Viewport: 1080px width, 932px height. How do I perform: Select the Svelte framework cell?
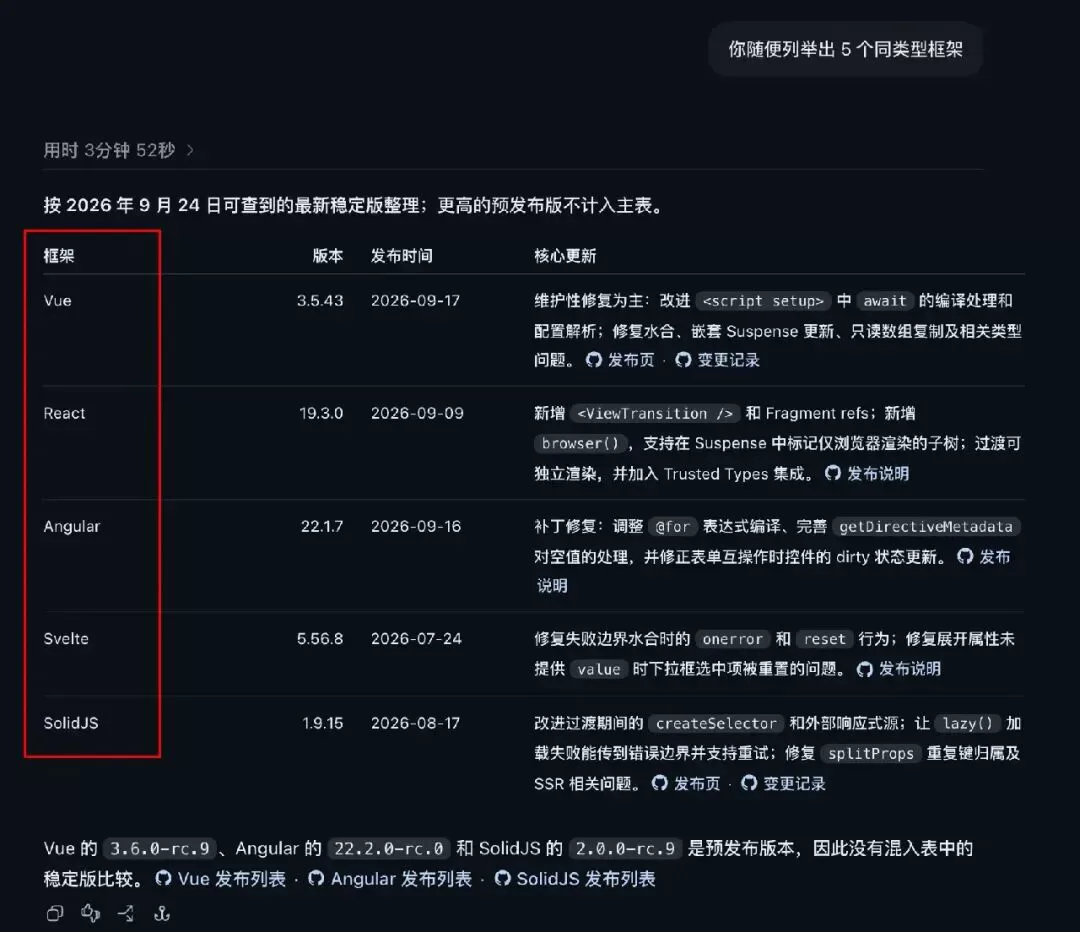click(66, 639)
